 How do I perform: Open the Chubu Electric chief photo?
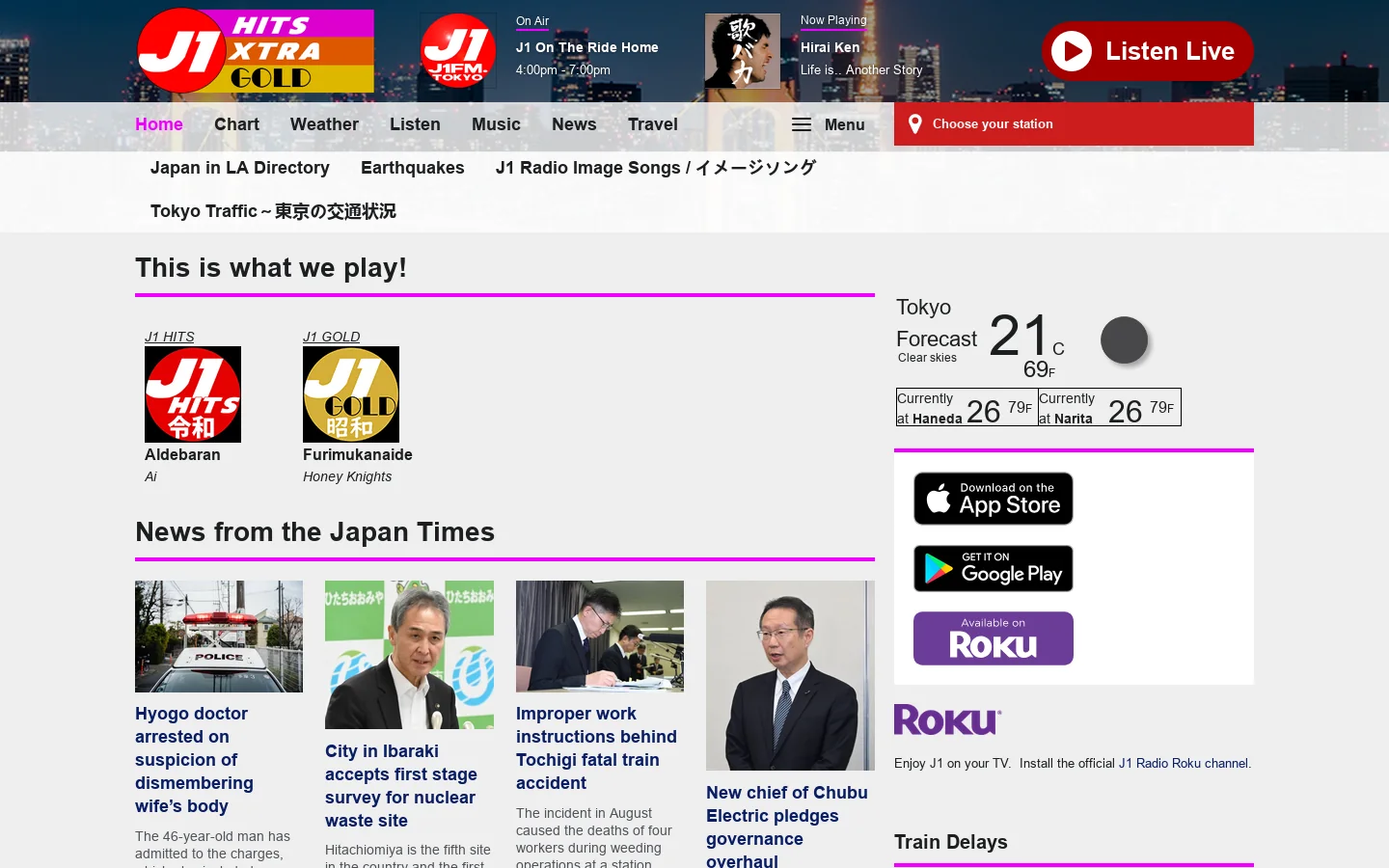790,675
